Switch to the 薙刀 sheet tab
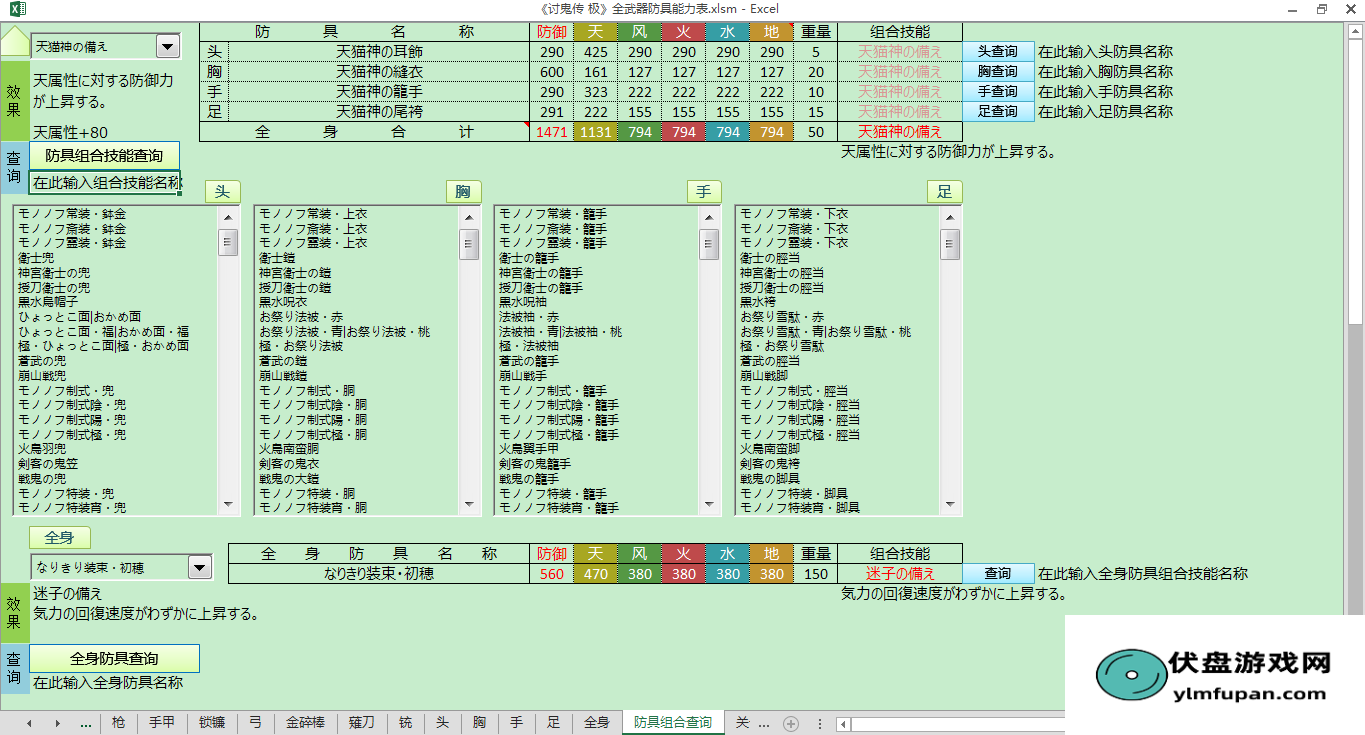The image size is (1365, 735). pos(362,723)
